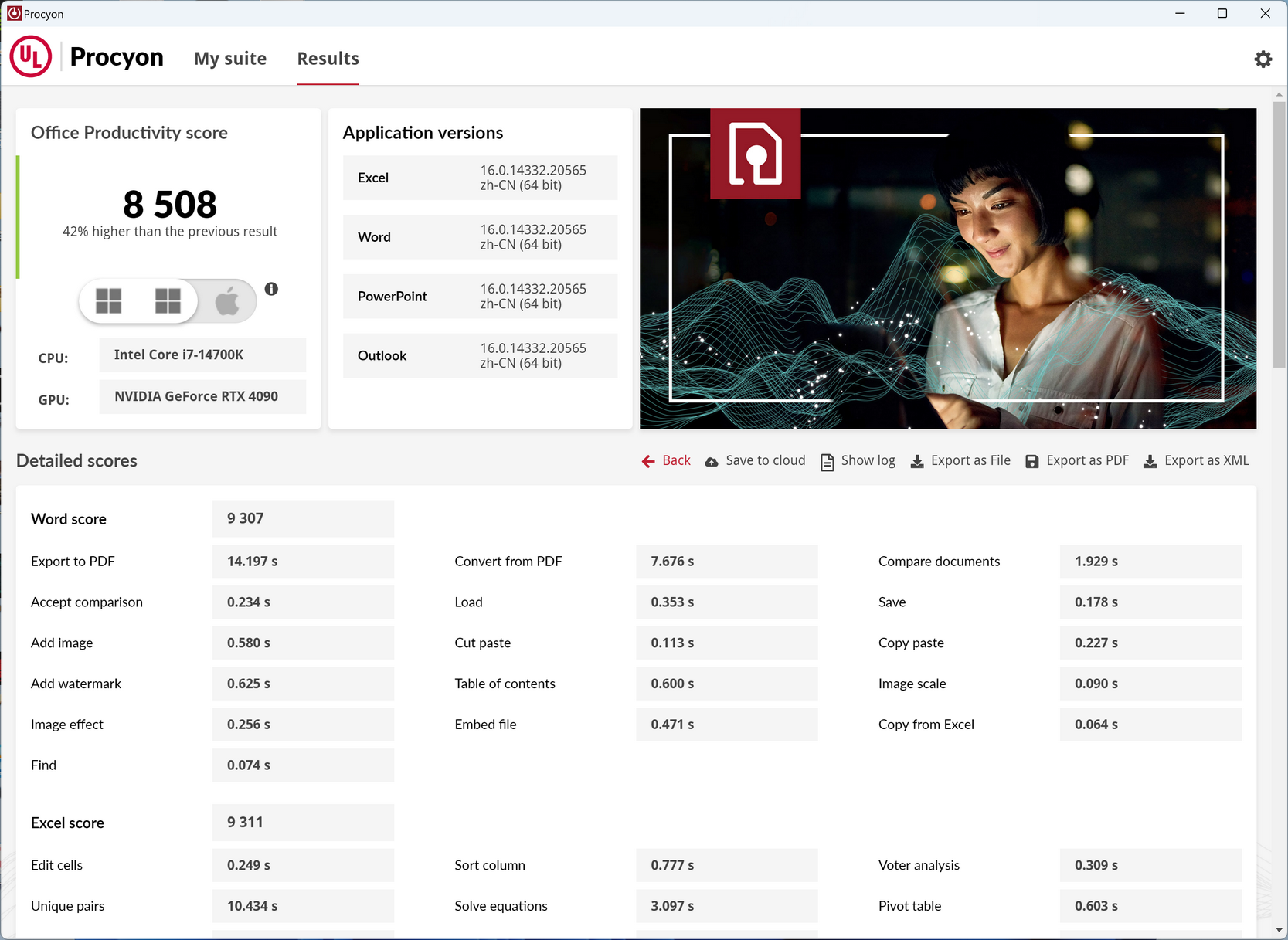Click the Convert from PDF value 7.676 s

pos(726,562)
